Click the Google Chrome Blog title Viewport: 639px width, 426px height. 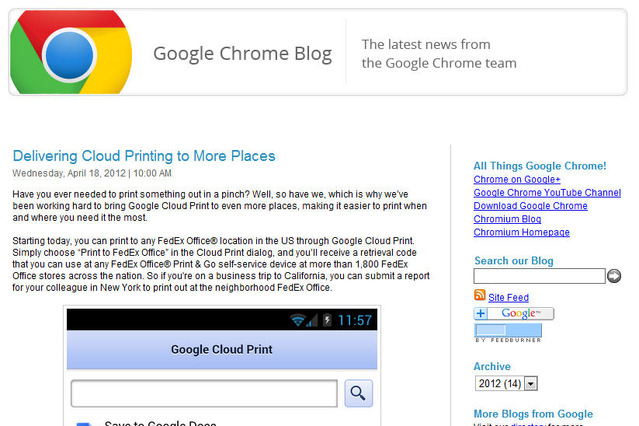[x=242, y=53]
